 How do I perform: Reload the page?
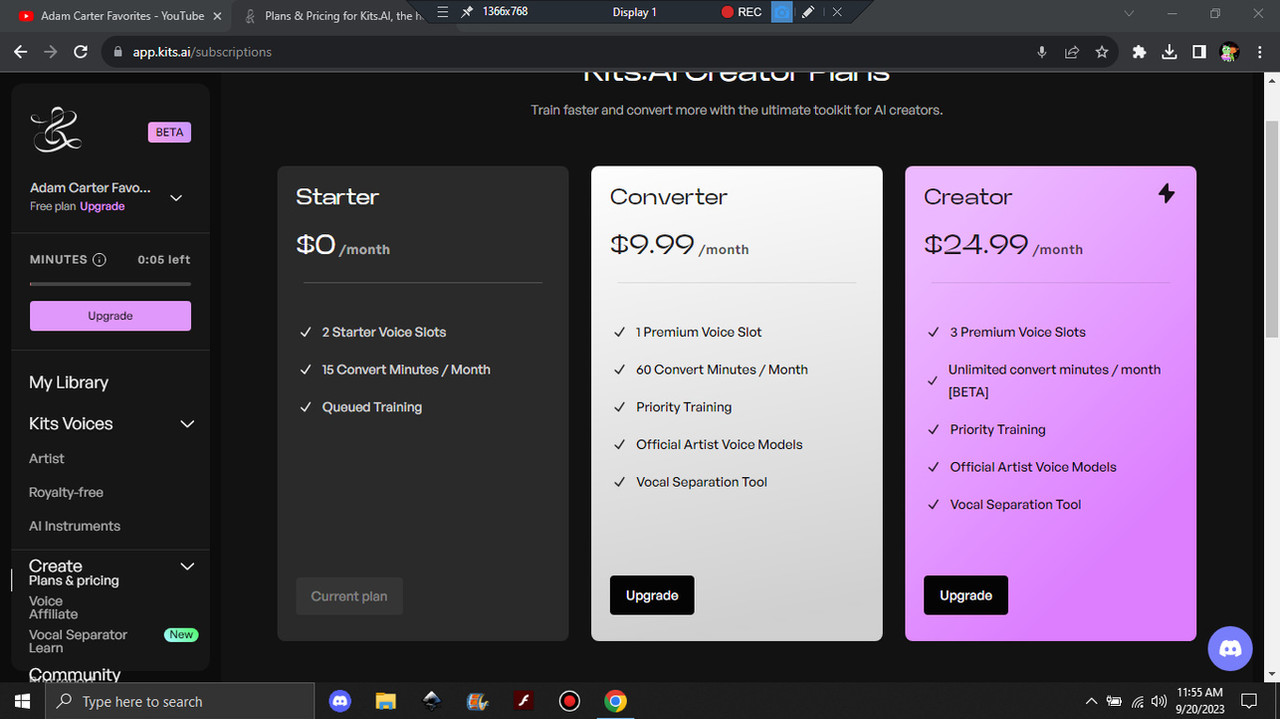pos(81,52)
